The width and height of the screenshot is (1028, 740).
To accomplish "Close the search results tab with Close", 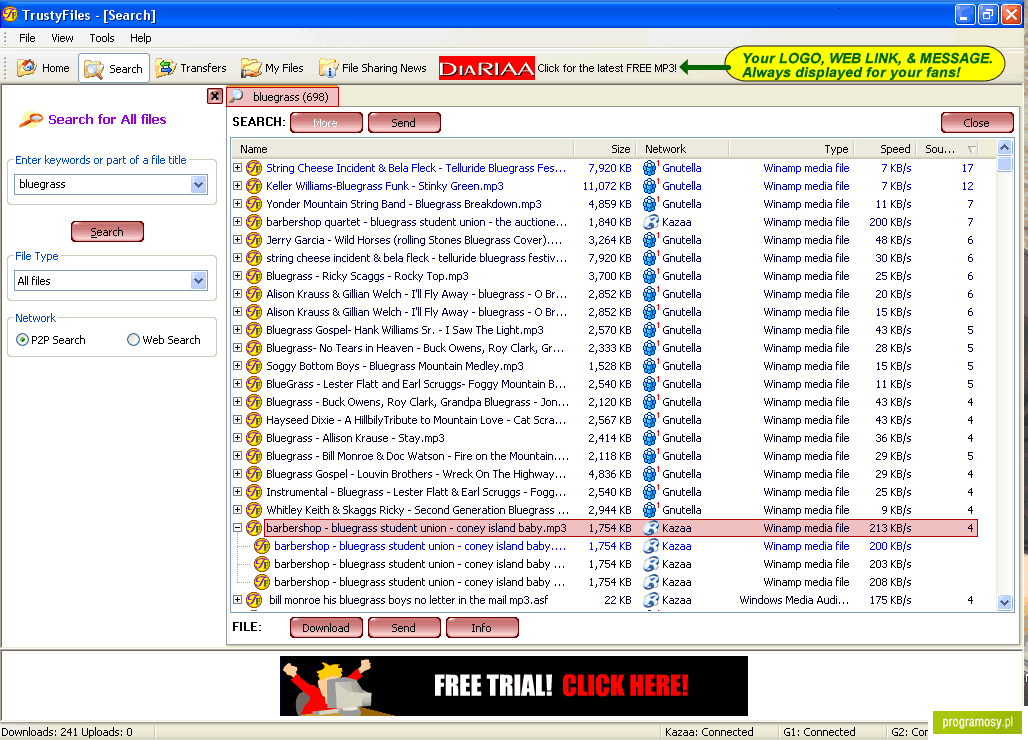I will [x=977, y=123].
